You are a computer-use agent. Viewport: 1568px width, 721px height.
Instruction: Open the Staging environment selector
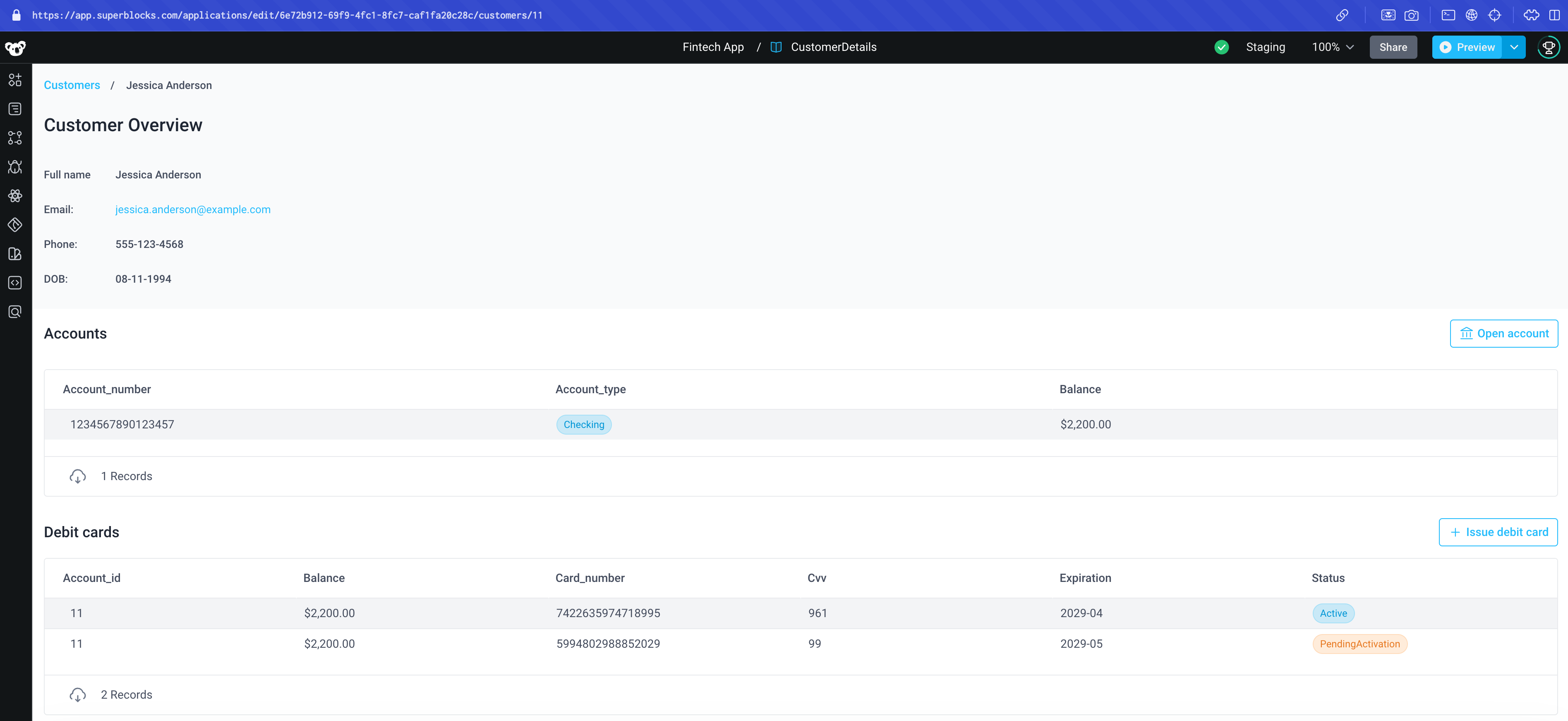pos(1266,47)
